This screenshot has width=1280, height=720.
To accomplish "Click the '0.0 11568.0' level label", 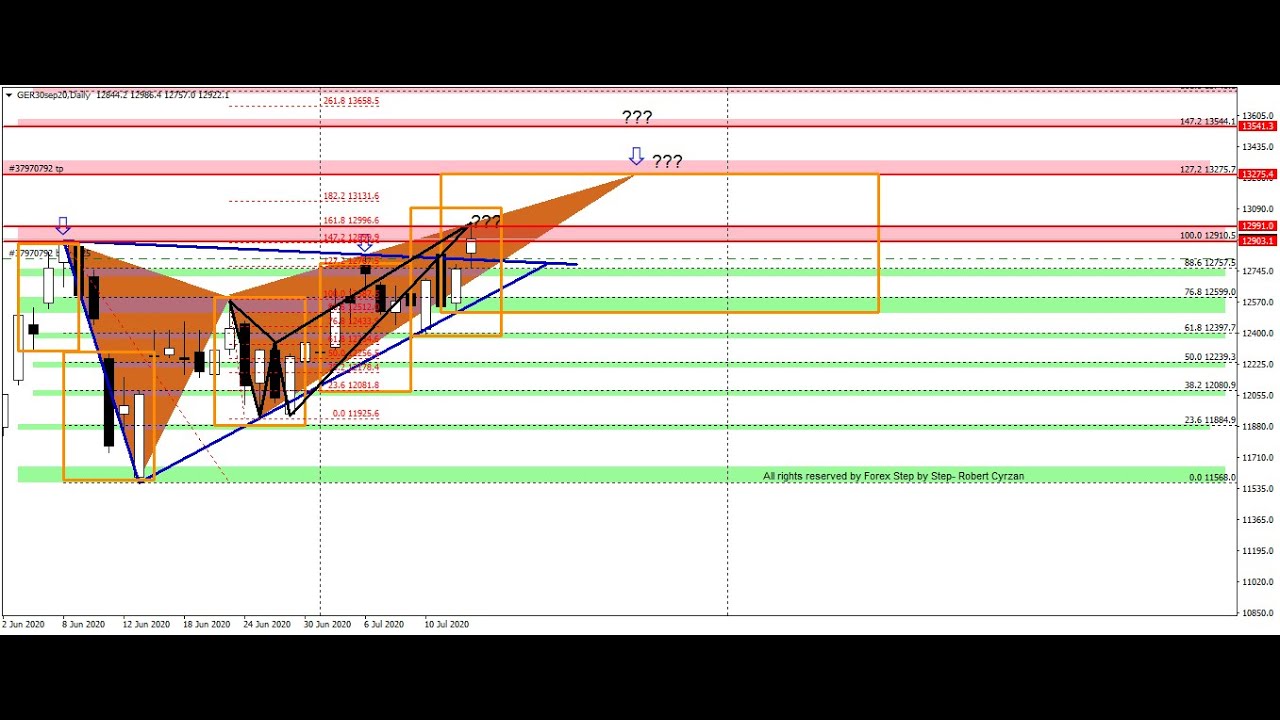I will coord(1212,477).
